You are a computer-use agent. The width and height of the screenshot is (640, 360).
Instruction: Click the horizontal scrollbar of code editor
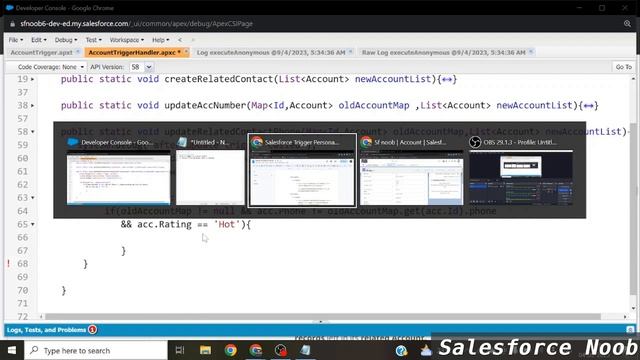[322, 317]
